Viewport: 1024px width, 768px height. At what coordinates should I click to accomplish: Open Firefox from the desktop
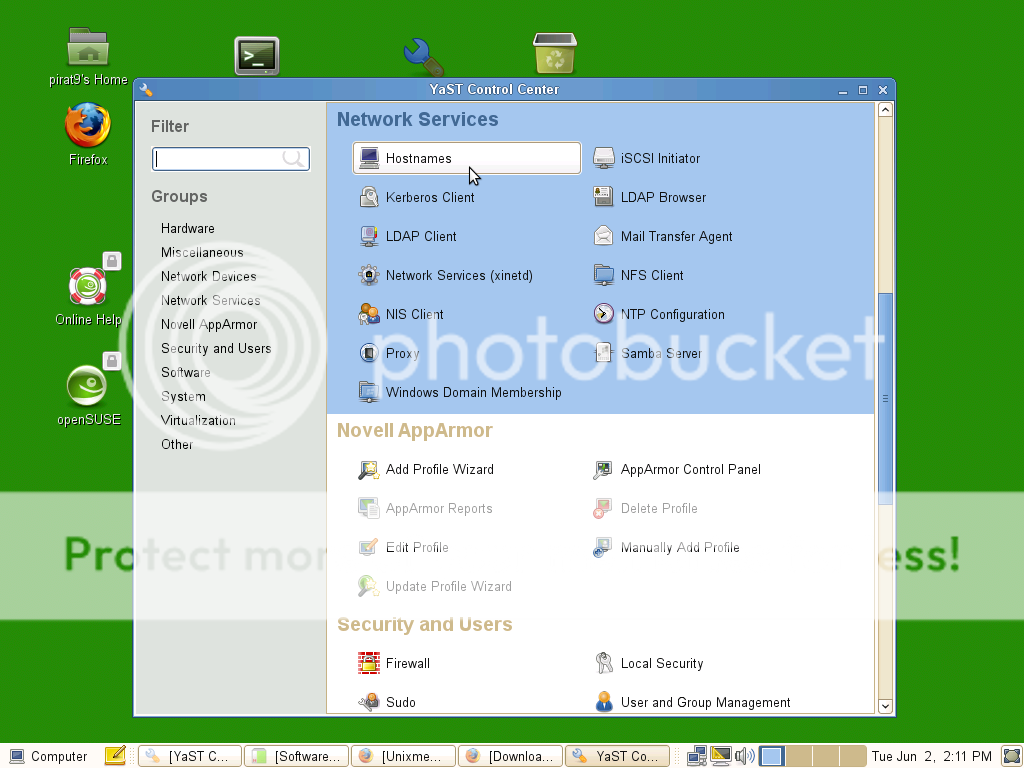point(87,130)
